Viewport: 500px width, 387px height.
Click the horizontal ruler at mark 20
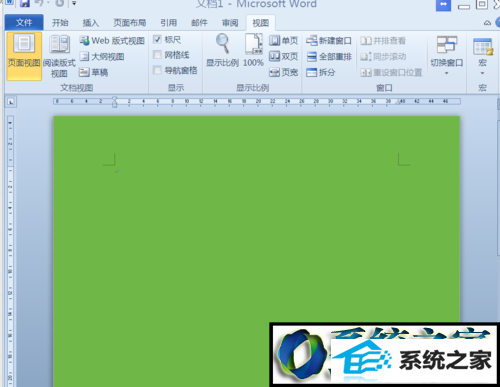[258, 101]
